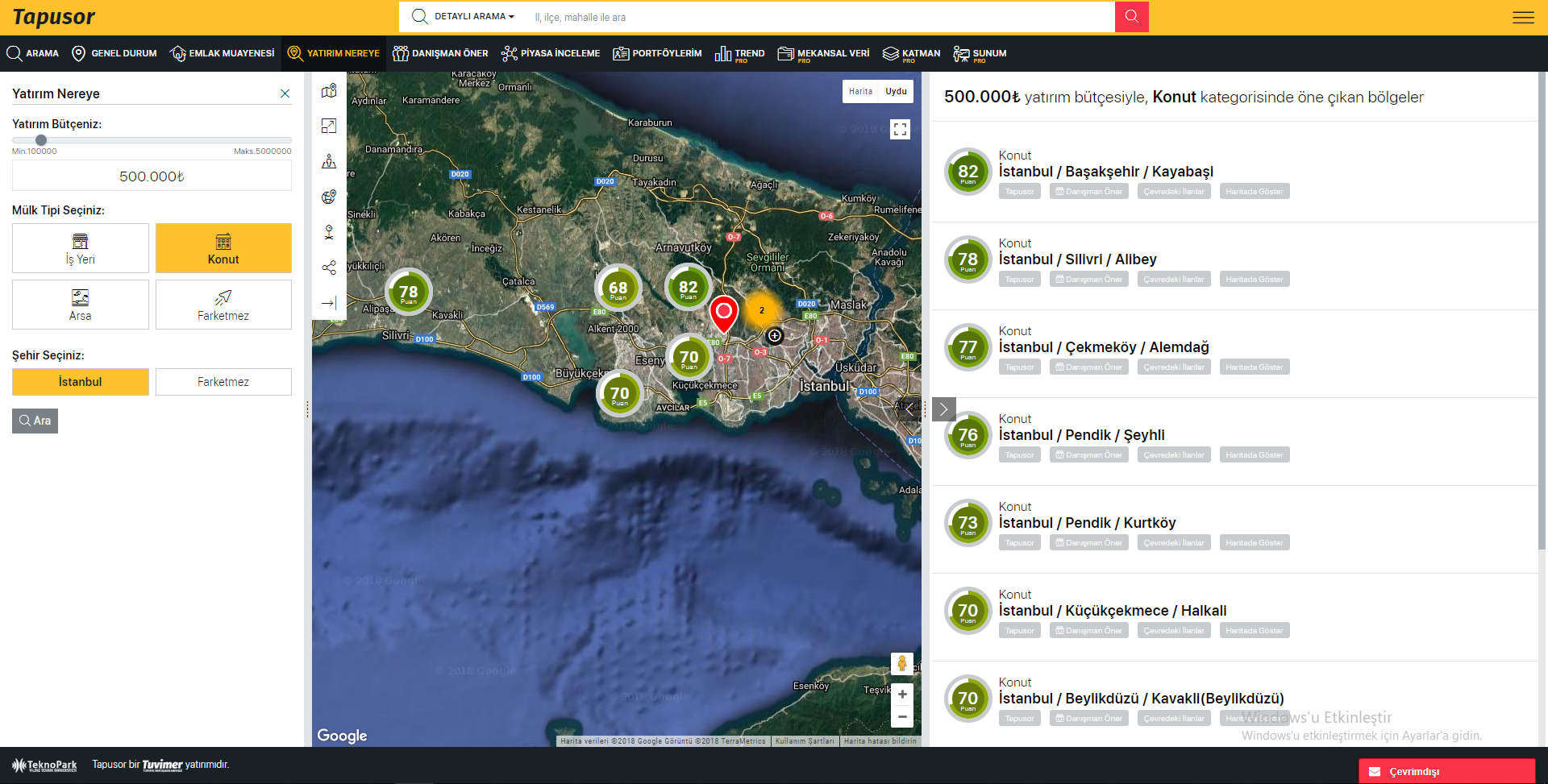Close the Yatırım Nereye panel
Image resolution: width=1548 pixels, height=784 pixels.
[x=285, y=93]
